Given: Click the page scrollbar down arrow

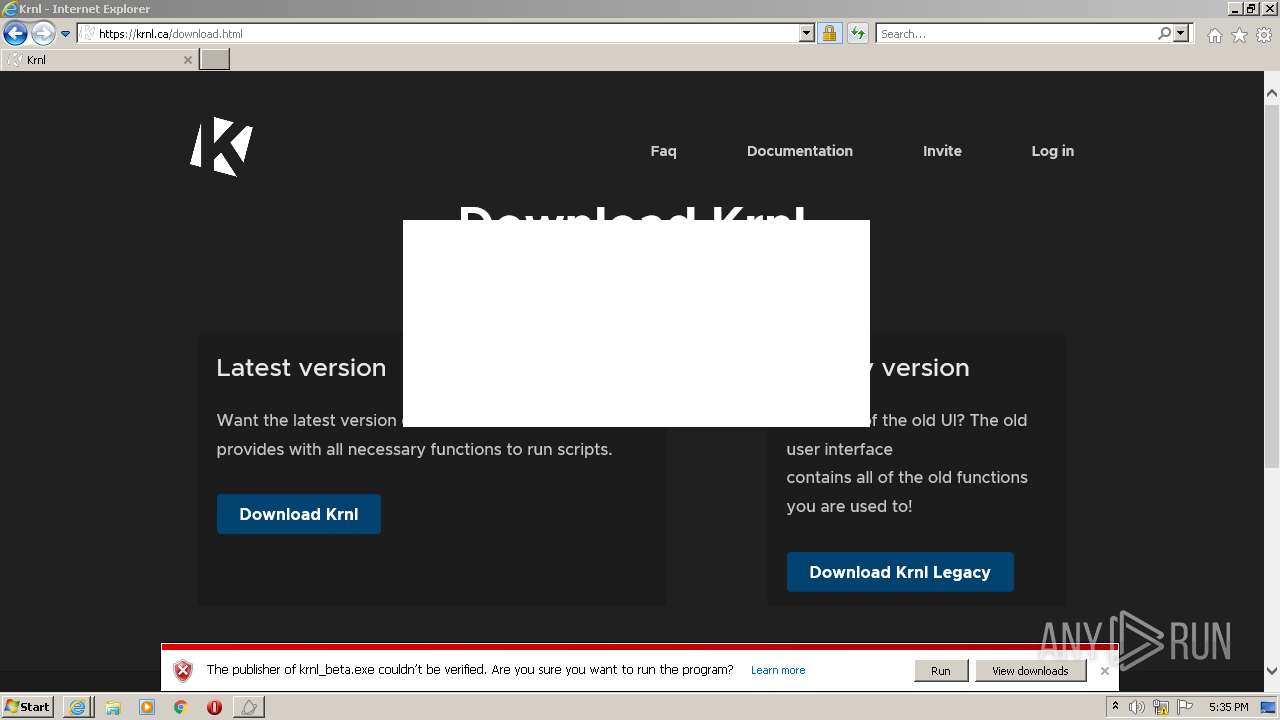Looking at the screenshot, I should click(1272, 671).
